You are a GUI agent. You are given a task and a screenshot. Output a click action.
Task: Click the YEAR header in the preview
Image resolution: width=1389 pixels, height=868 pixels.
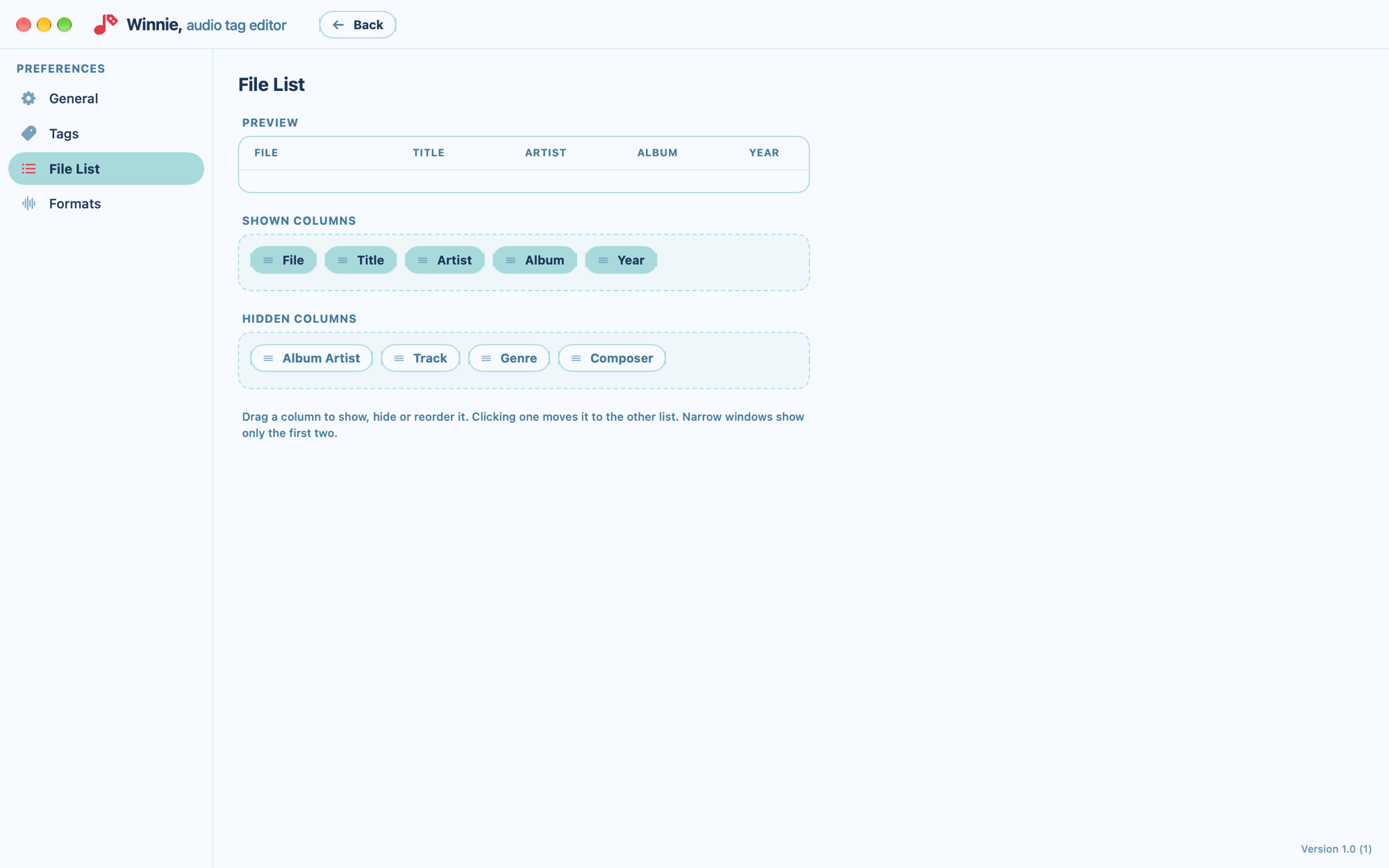tap(764, 153)
